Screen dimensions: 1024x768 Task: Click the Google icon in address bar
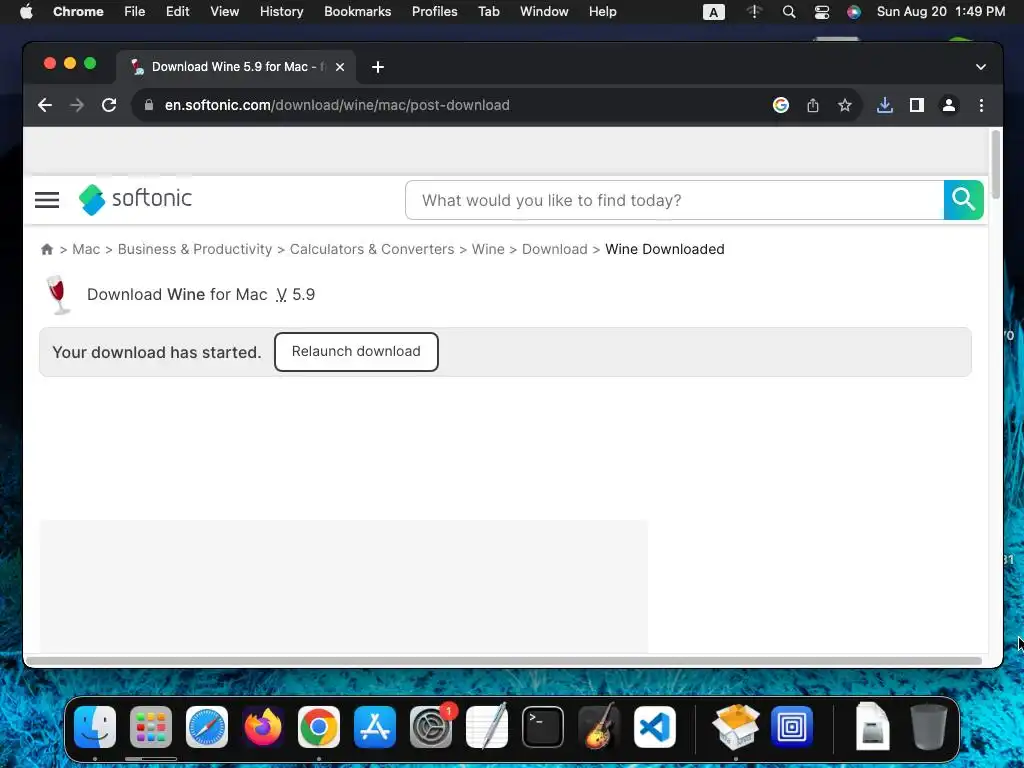click(780, 105)
